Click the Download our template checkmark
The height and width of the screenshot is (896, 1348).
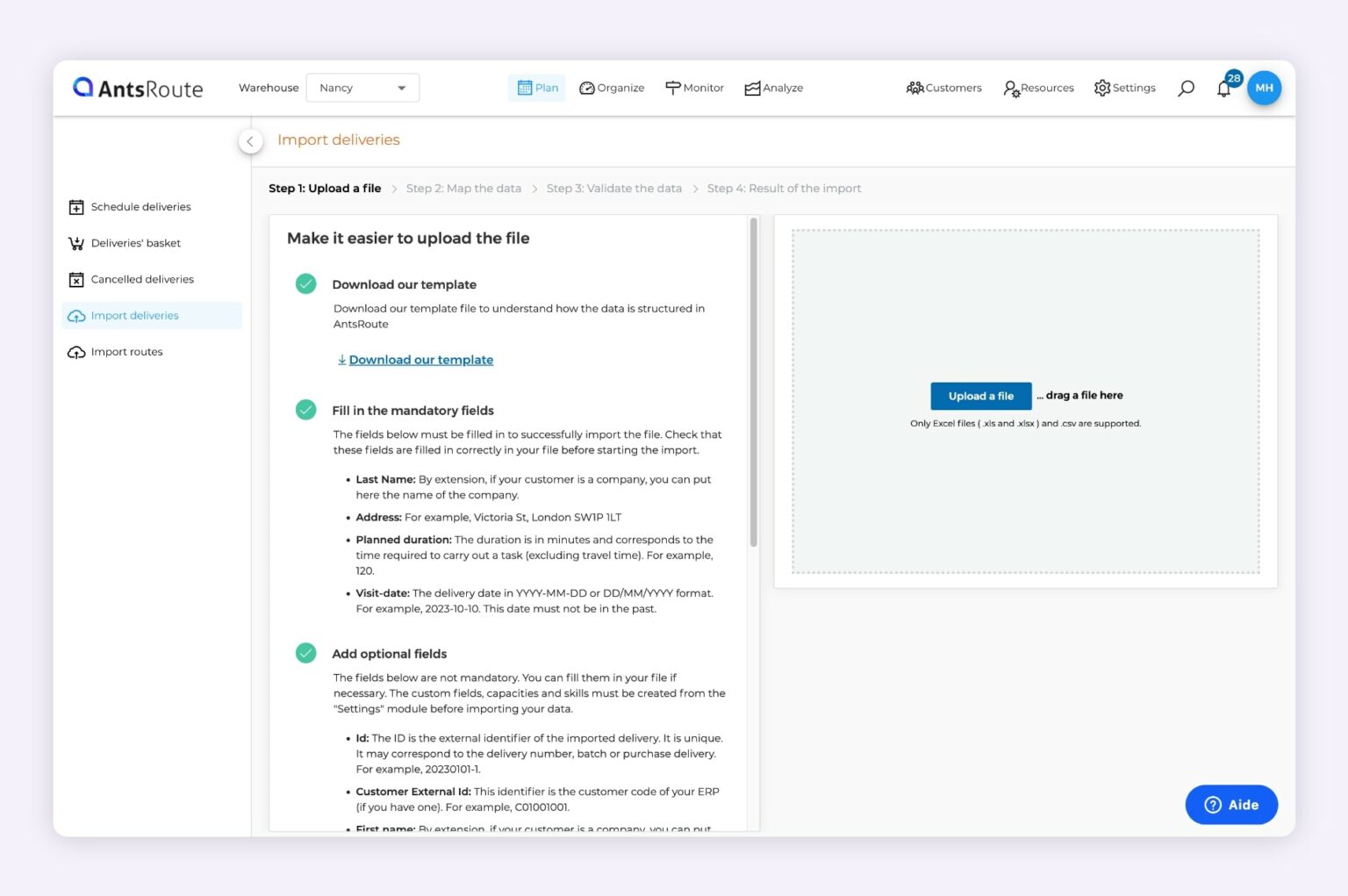[305, 283]
